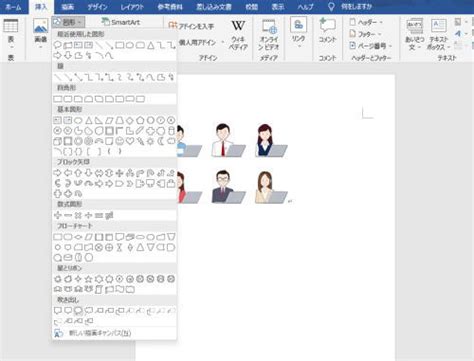This screenshot has height=361, width=474.
Task: Insert a テキストボックス (Text Box)
Action: (439, 35)
